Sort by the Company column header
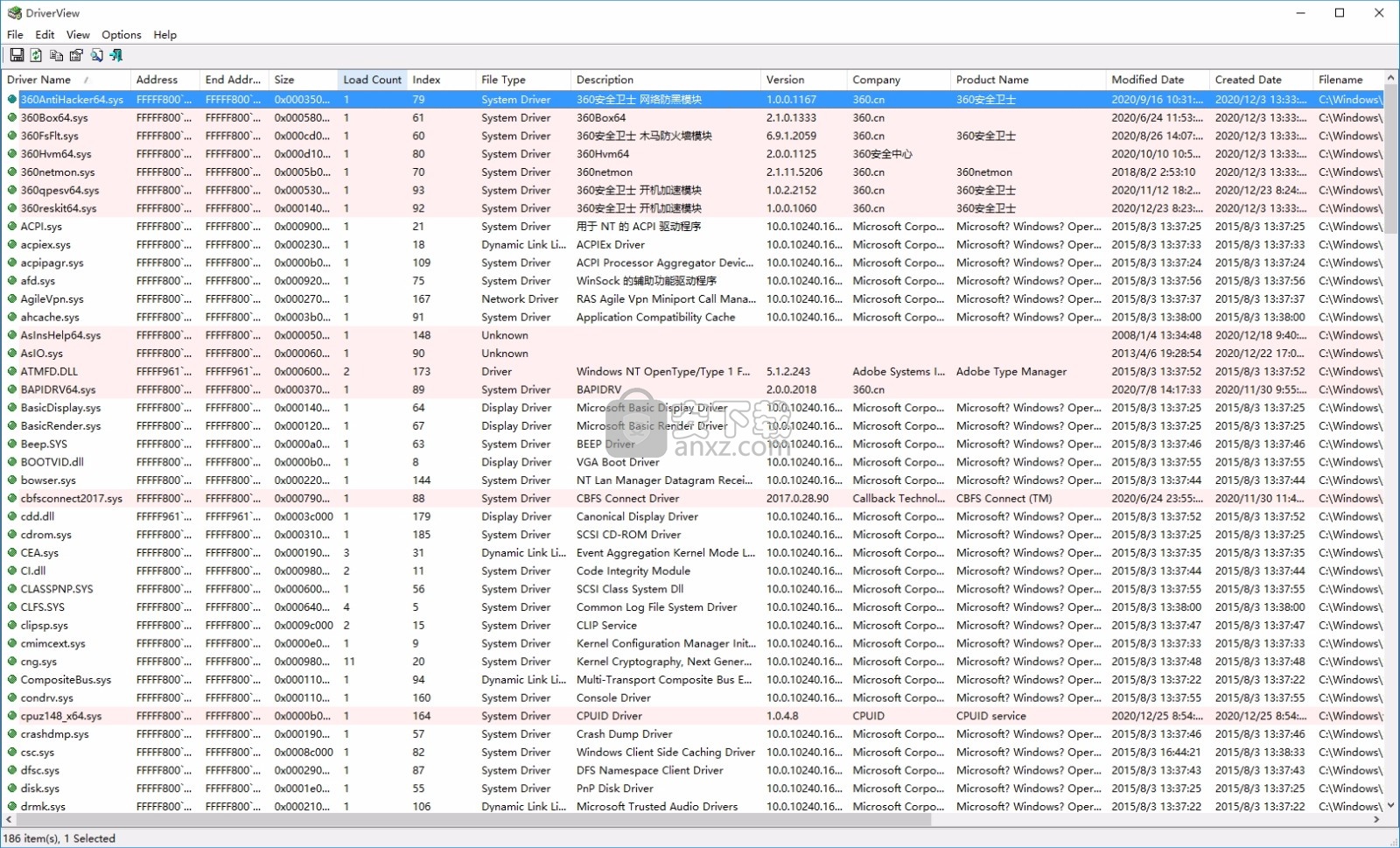Screen dimensions: 1400x848 [899, 80]
